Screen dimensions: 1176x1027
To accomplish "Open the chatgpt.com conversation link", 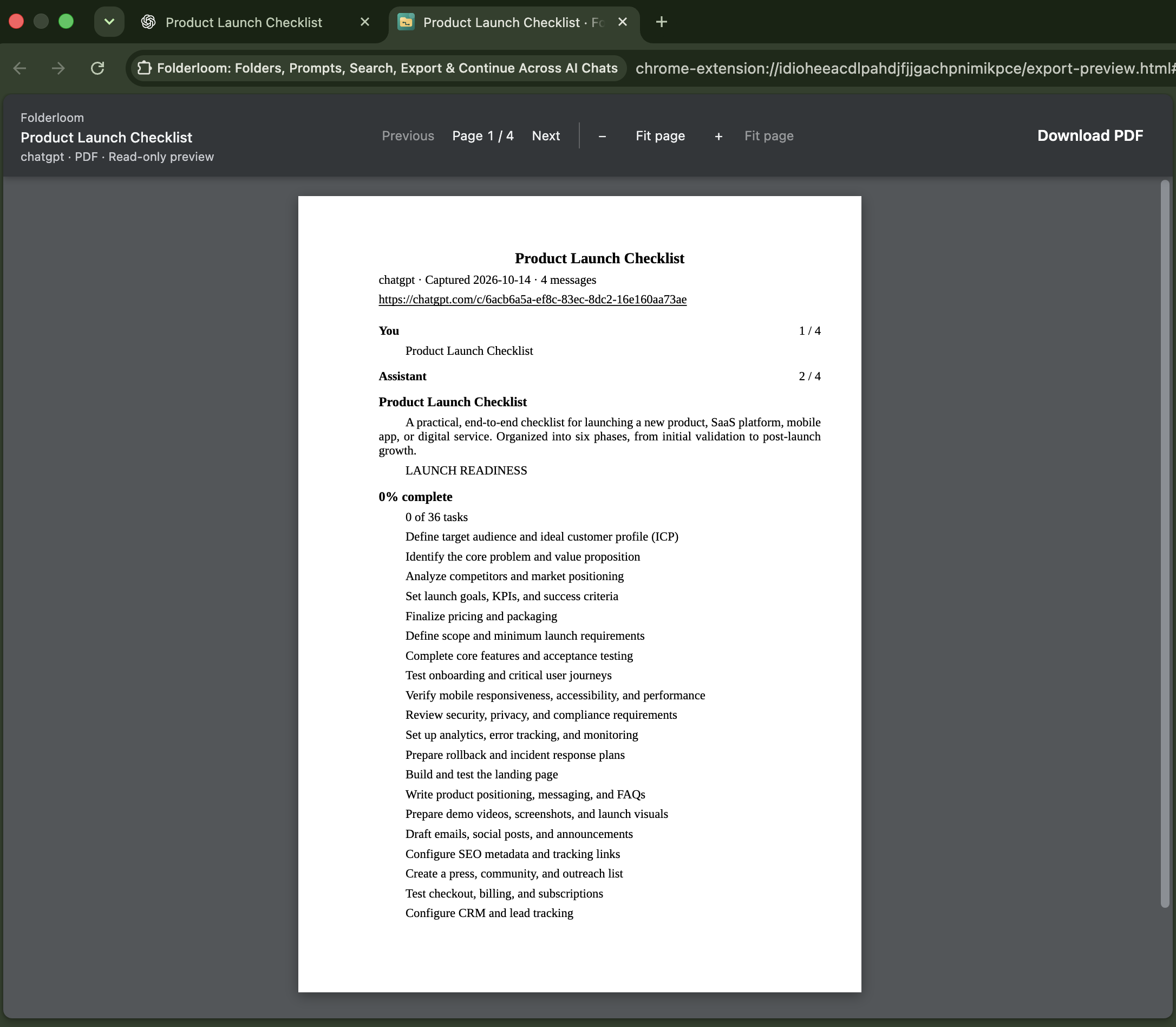I will coord(532,299).
